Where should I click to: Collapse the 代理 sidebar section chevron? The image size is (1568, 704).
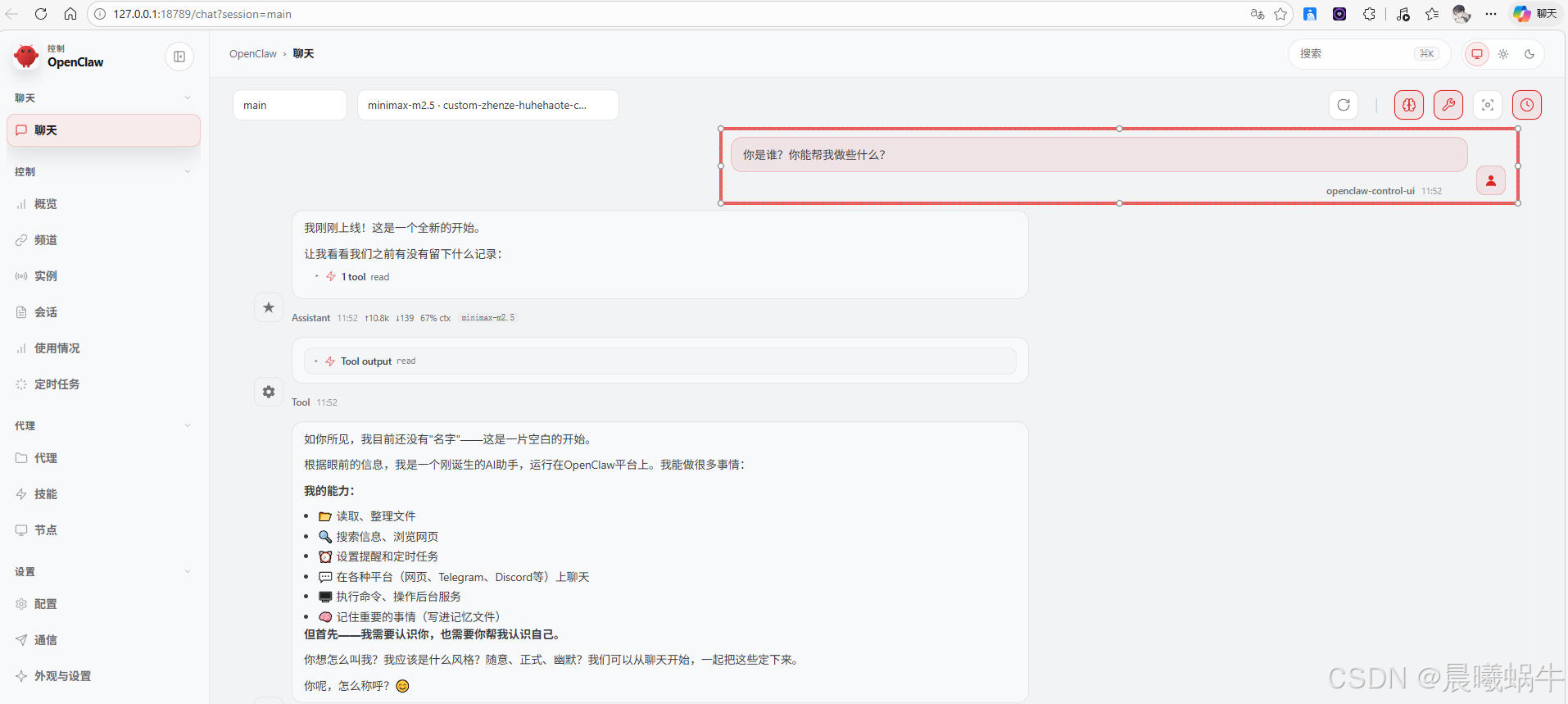[188, 426]
